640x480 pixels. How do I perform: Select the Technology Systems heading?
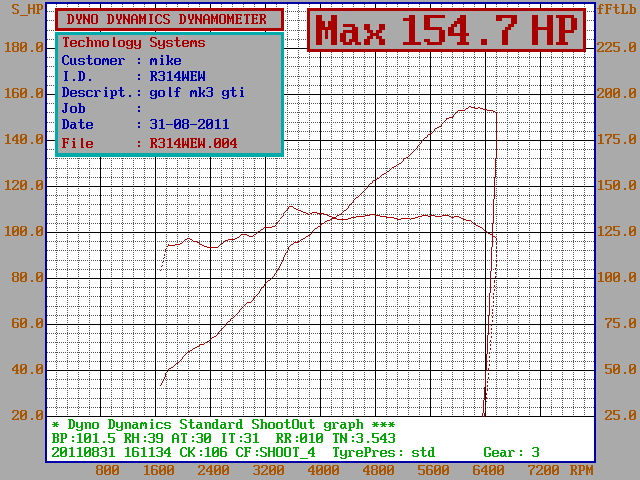pos(133,43)
